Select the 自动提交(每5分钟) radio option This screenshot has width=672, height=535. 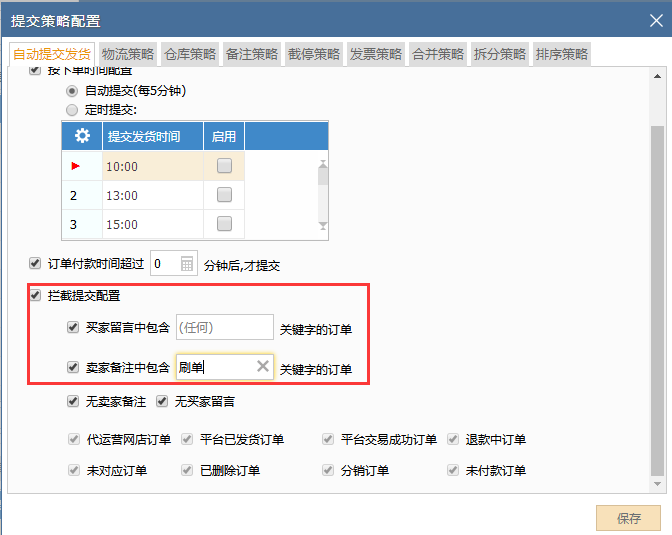pos(71,90)
